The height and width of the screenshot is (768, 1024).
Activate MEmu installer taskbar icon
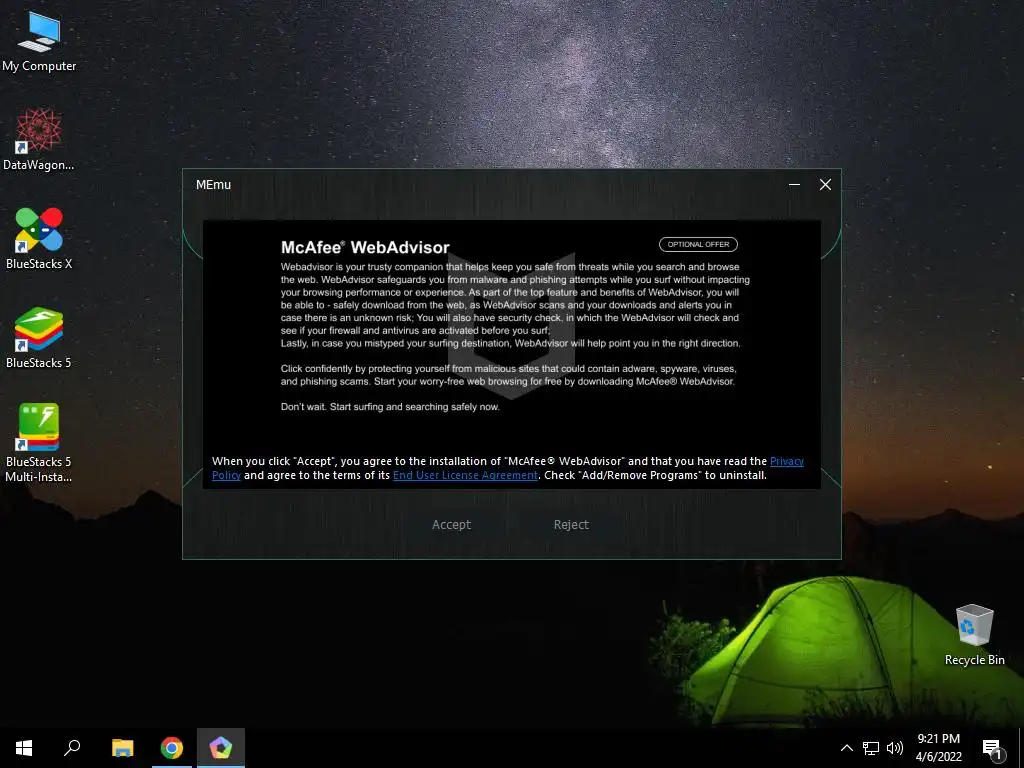tap(221, 748)
